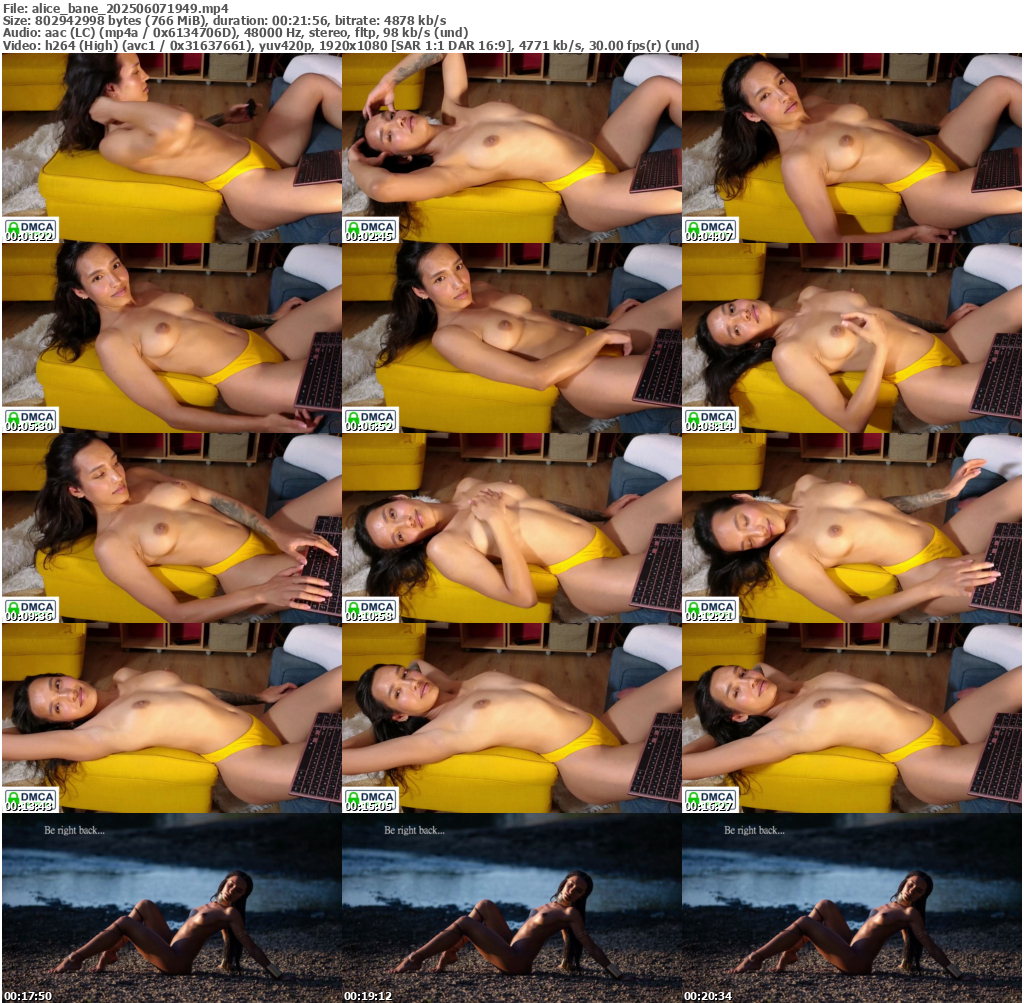Select the beach frame stamped 00:17:50
Screen dimensions: 1024x1003
click(172, 908)
